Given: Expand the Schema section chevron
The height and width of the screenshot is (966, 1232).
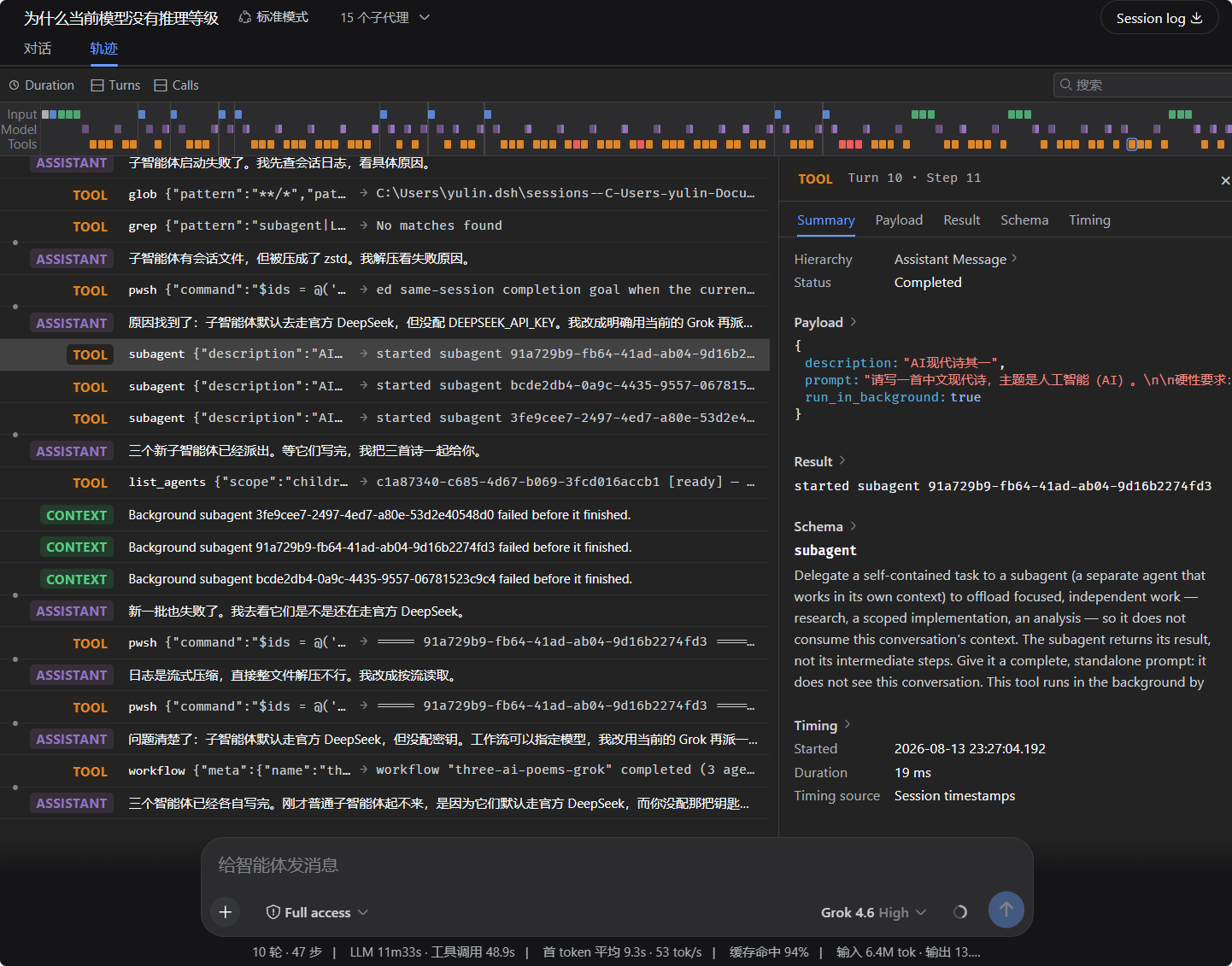Looking at the screenshot, I should pyautogui.click(x=853, y=526).
